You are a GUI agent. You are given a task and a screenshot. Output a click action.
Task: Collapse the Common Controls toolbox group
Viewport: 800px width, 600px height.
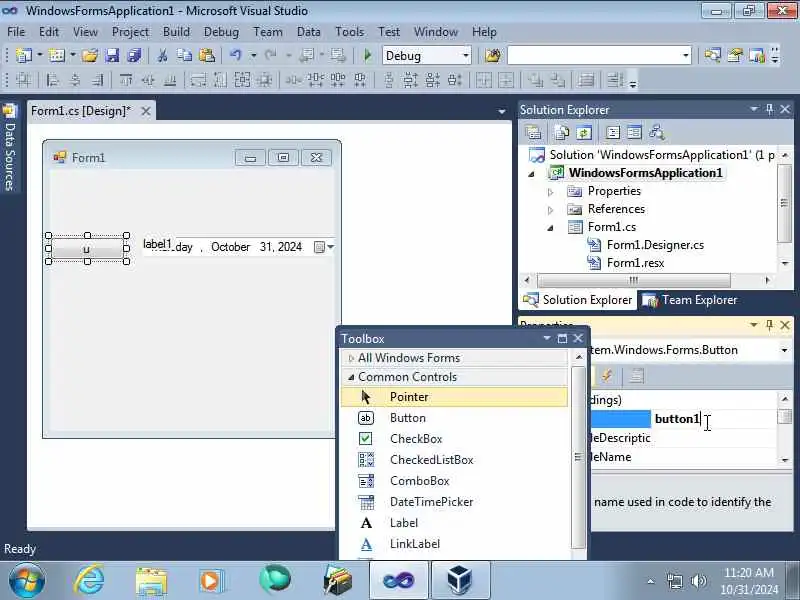[351, 377]
